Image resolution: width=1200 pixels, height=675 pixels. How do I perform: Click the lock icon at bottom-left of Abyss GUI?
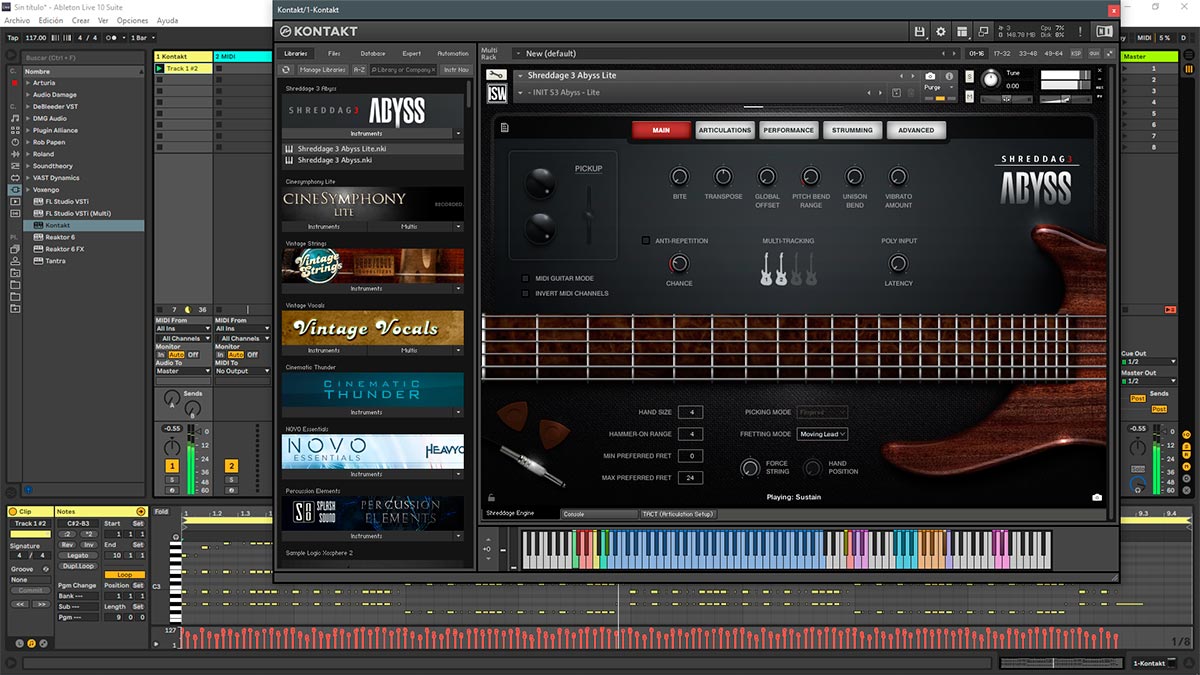point(490,497)
